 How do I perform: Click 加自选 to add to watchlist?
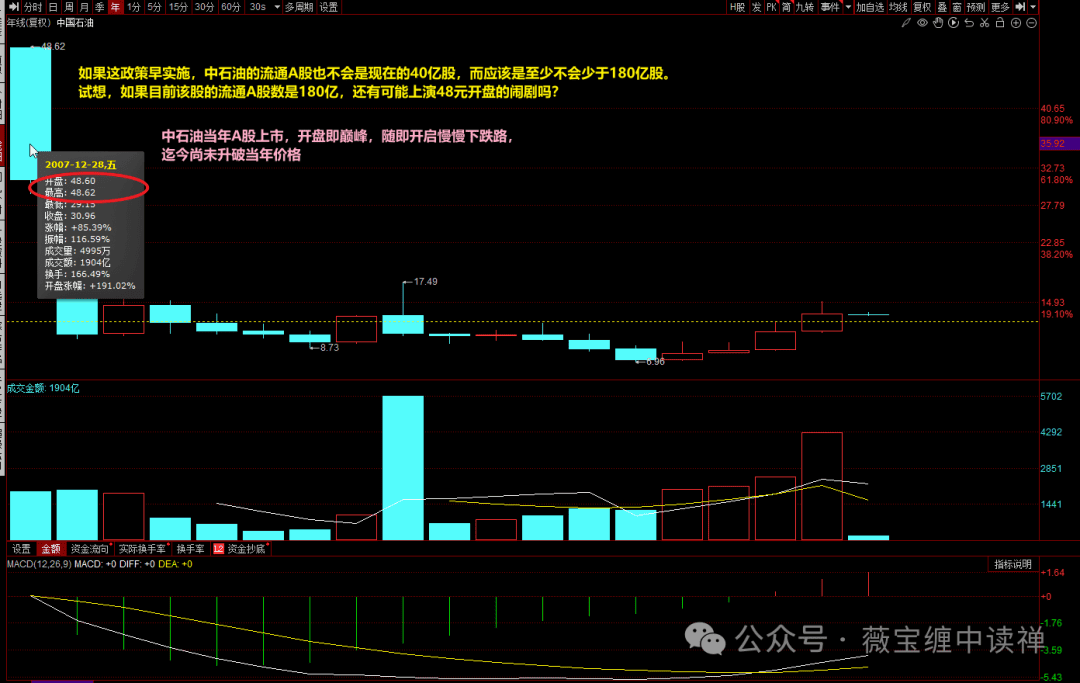[x=870, y=7]
